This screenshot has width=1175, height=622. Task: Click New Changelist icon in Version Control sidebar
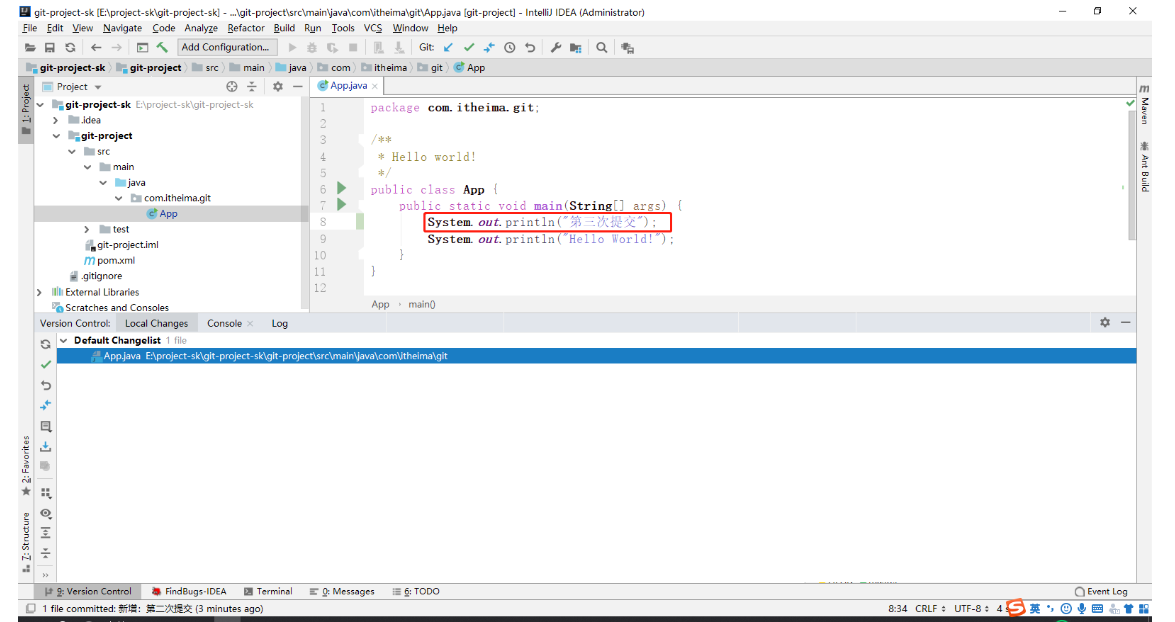tap(46, 426)
